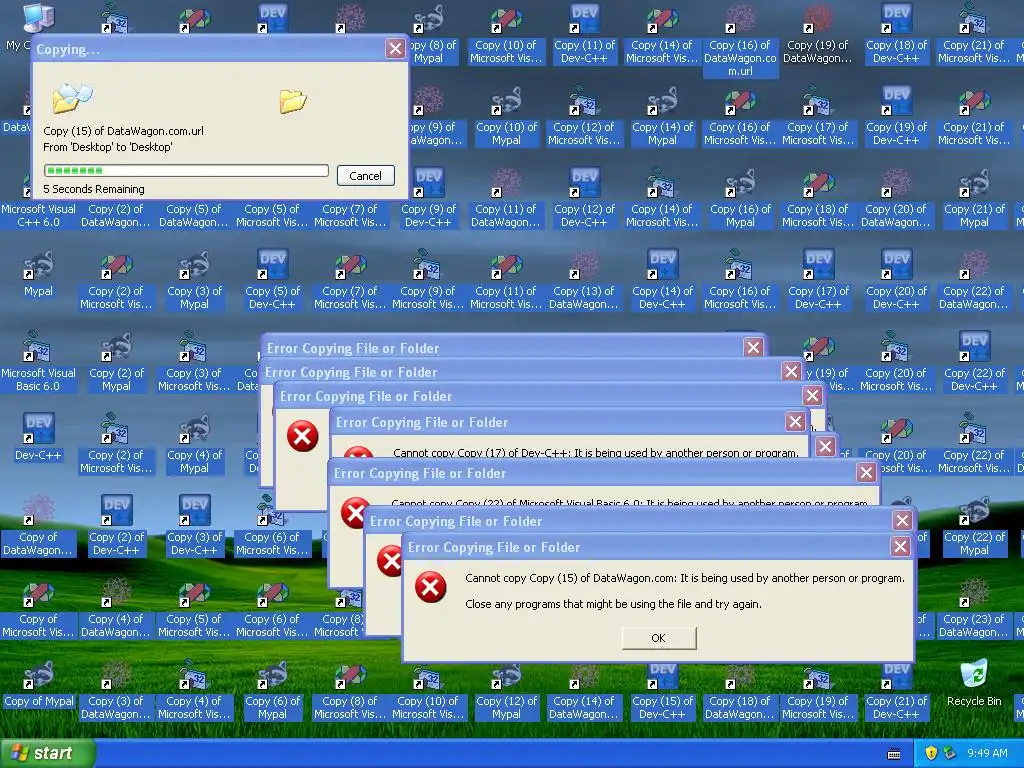Select the Copy of Mypal shortcut
The width and height of the screenshot is (1024, 768).
tap(38, 684)
